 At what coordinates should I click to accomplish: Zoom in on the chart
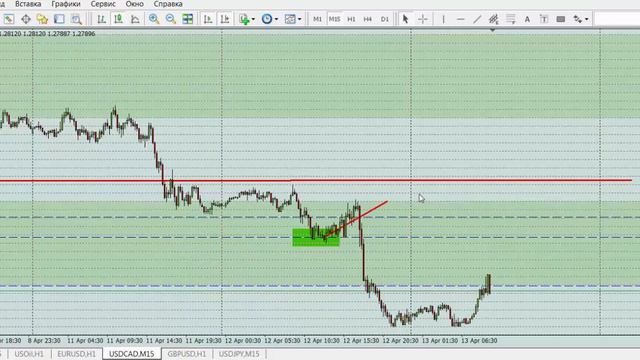(154, 19)
